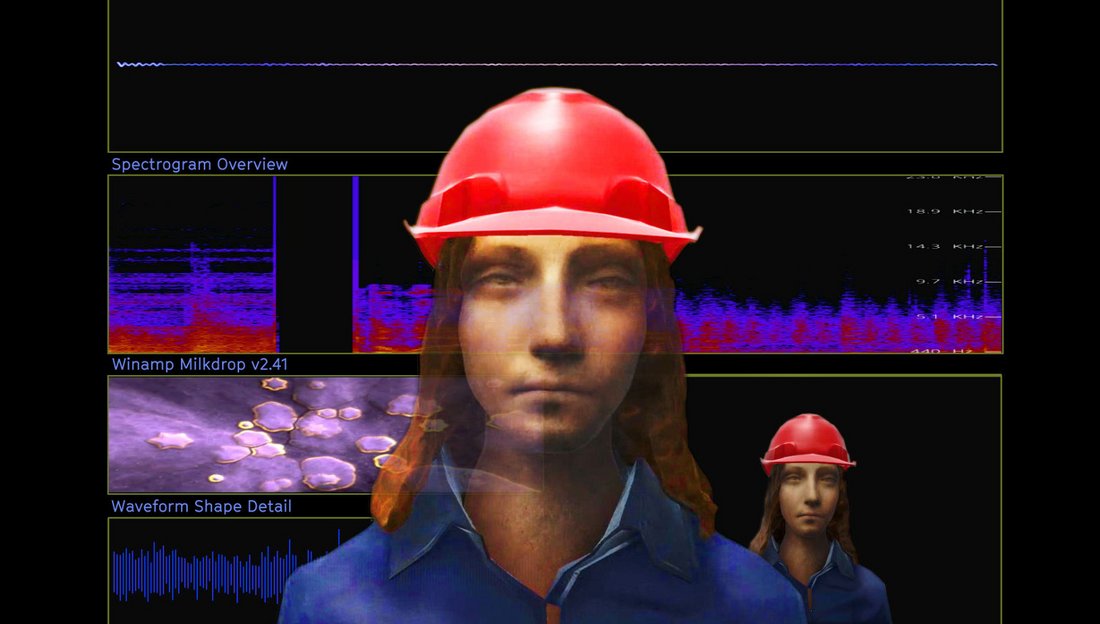The image size is (1100, 624).
Task: Click the "Winamp Milkdrop v2.41" label
Action: pos(199,364)
